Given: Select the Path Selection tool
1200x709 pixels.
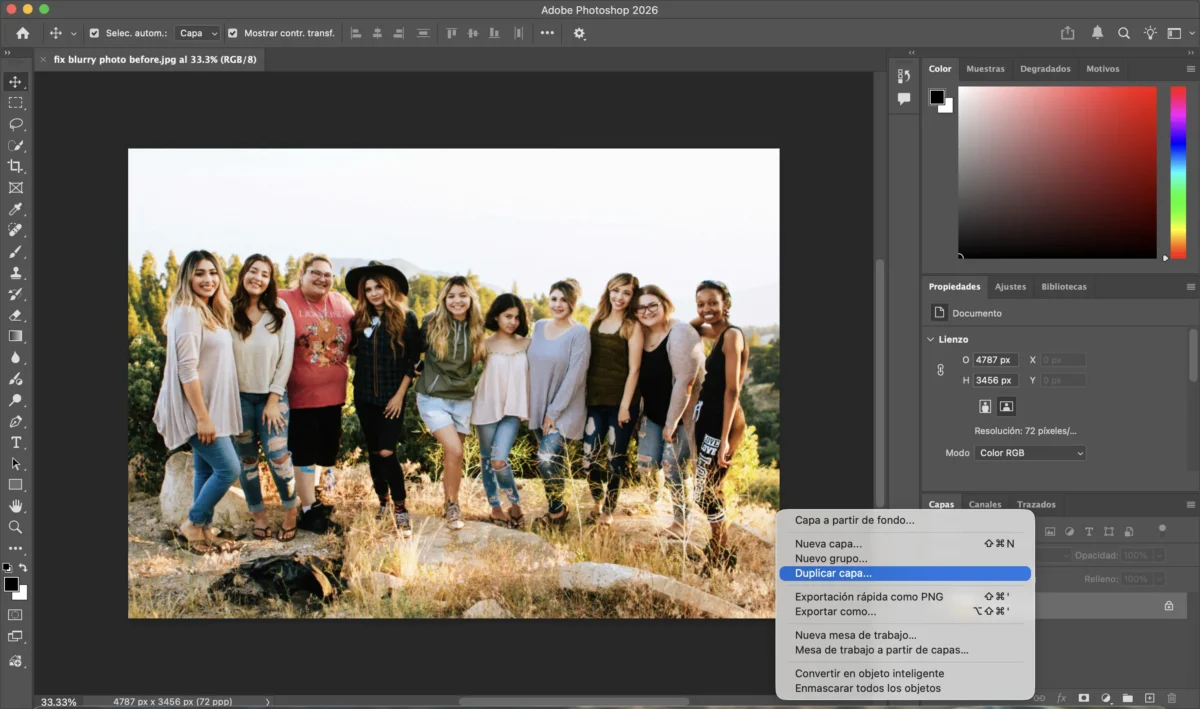Looking at the screenshot, I should coord(15,464).
